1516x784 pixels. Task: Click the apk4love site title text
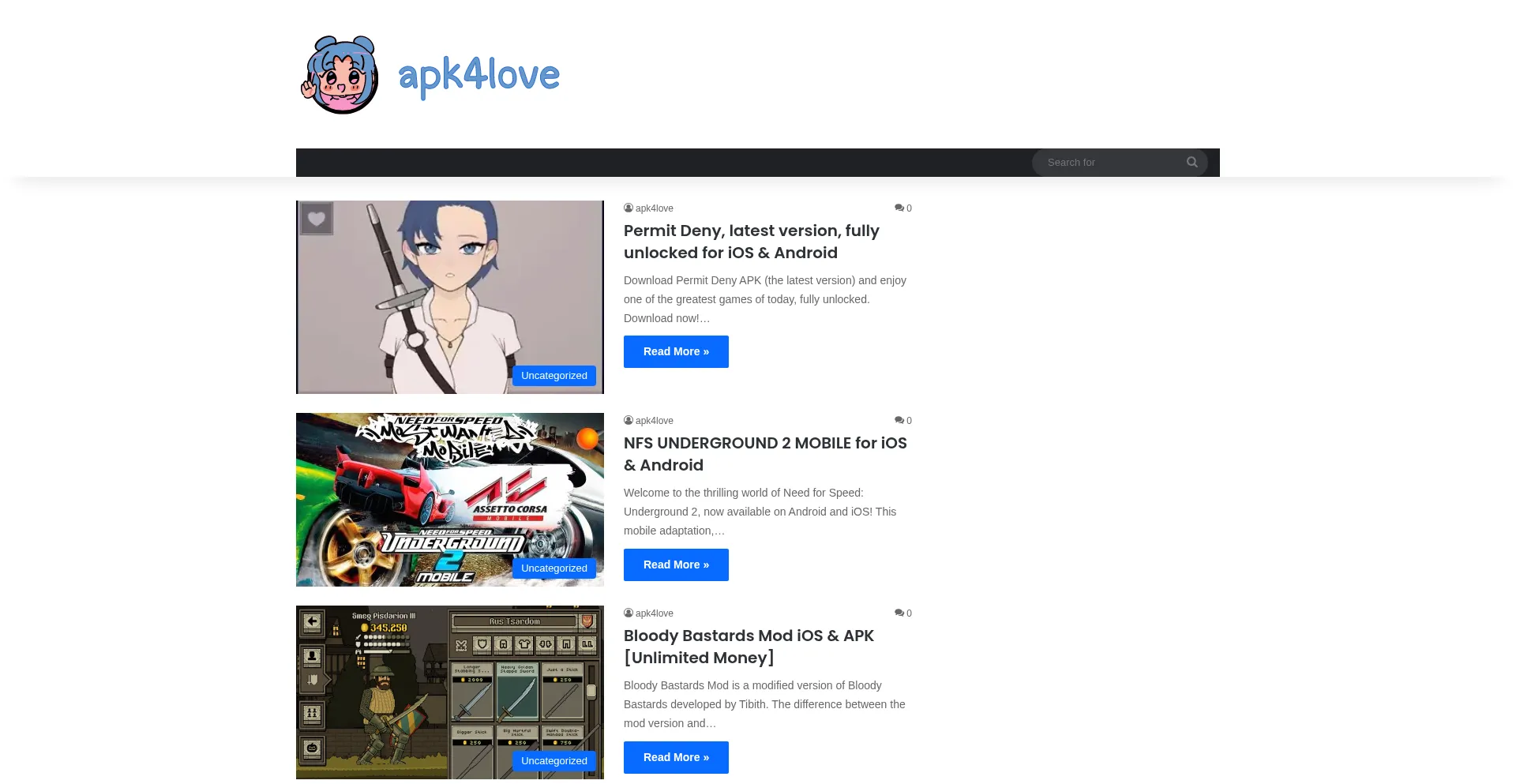[x=479, y=76]
